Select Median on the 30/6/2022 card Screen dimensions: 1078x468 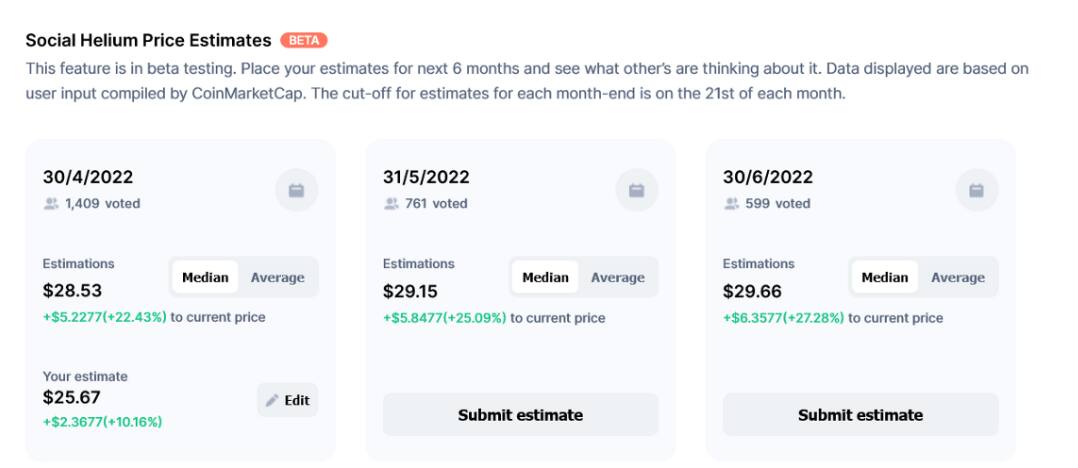tap(885, 278)
